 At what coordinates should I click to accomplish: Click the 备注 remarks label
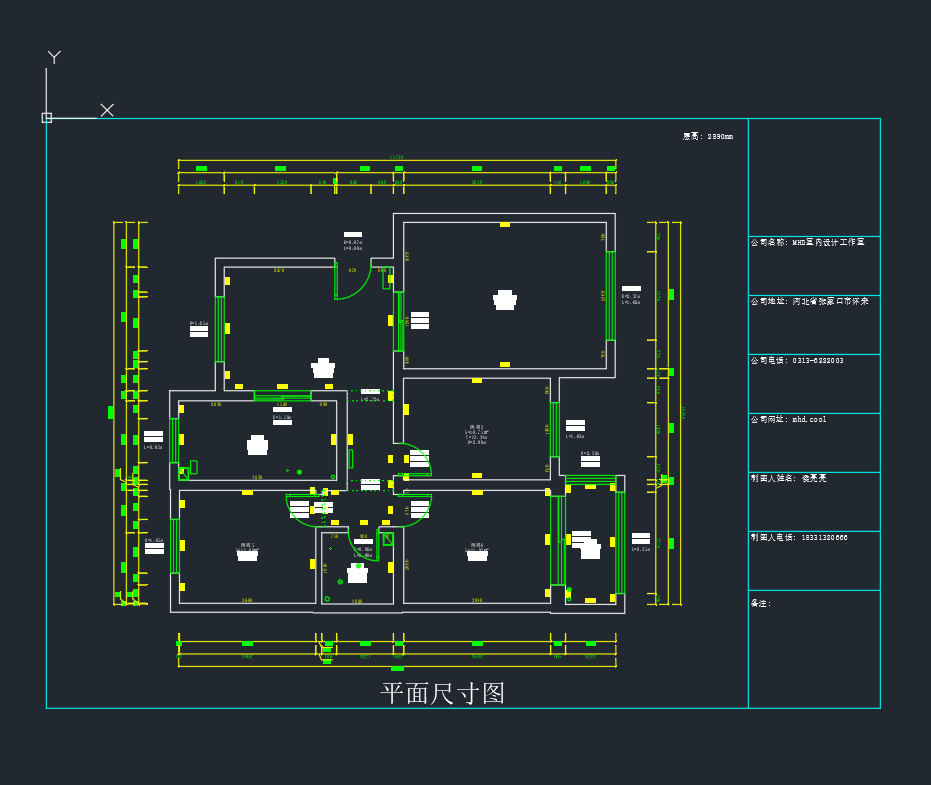[x=761, y=603]
